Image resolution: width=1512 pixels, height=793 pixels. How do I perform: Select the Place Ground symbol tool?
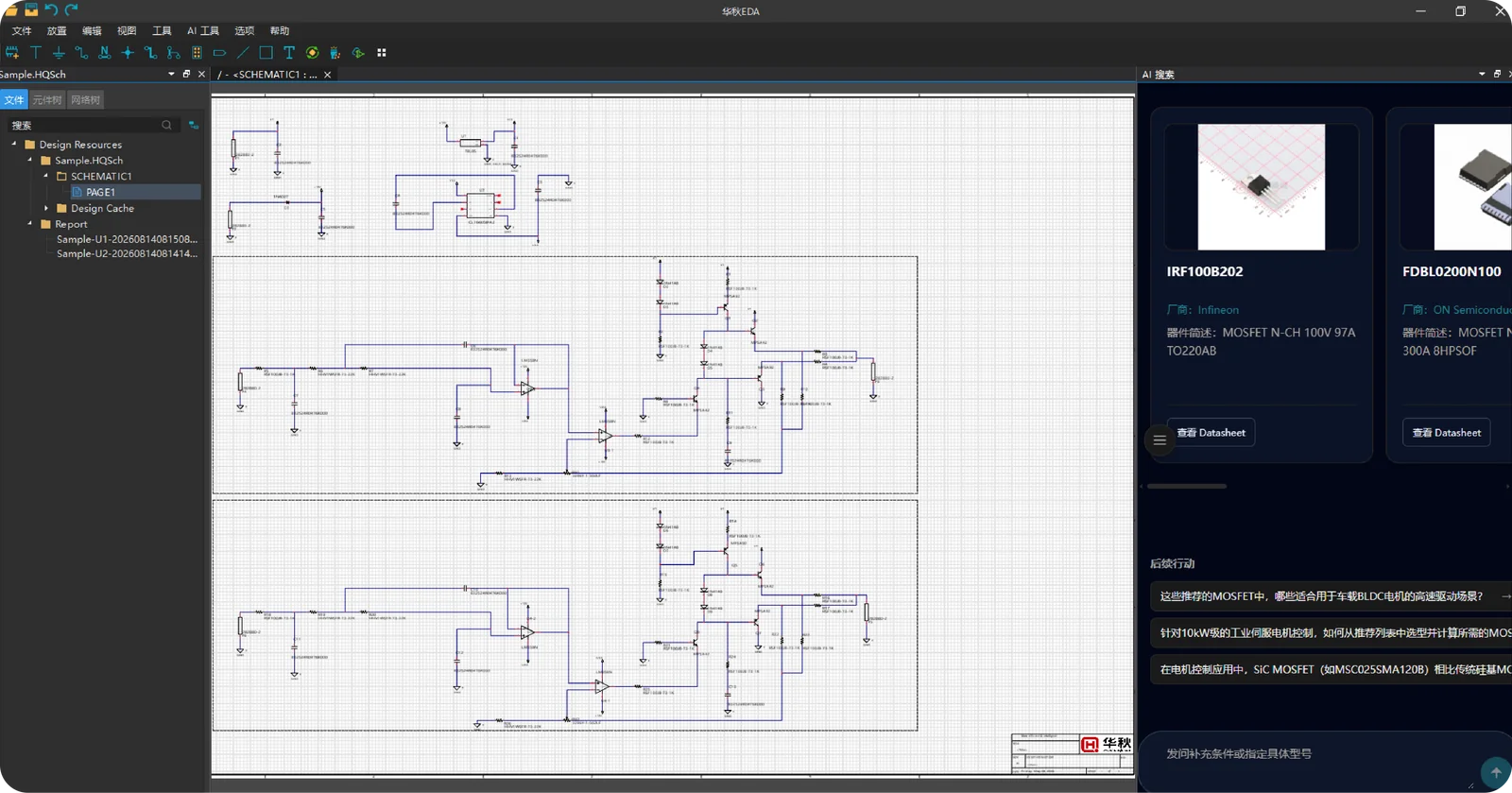pos(59,53)
